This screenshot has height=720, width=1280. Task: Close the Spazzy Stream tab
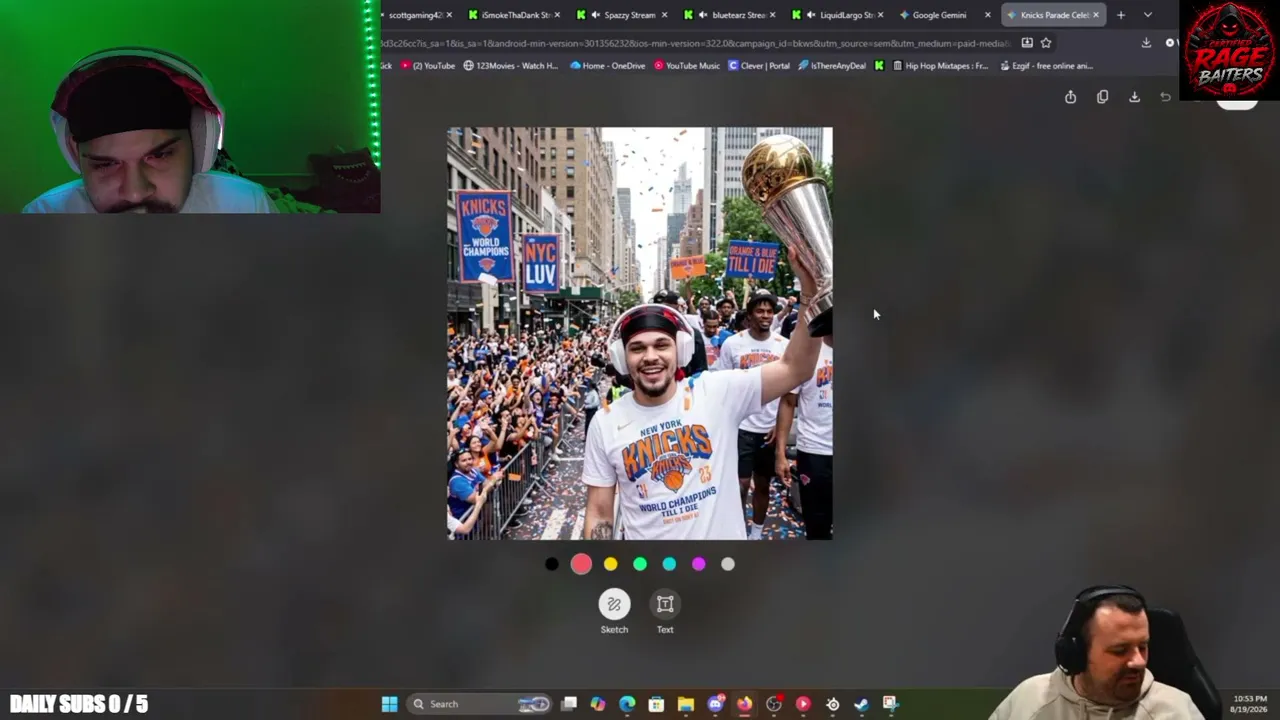coord(665,15)
